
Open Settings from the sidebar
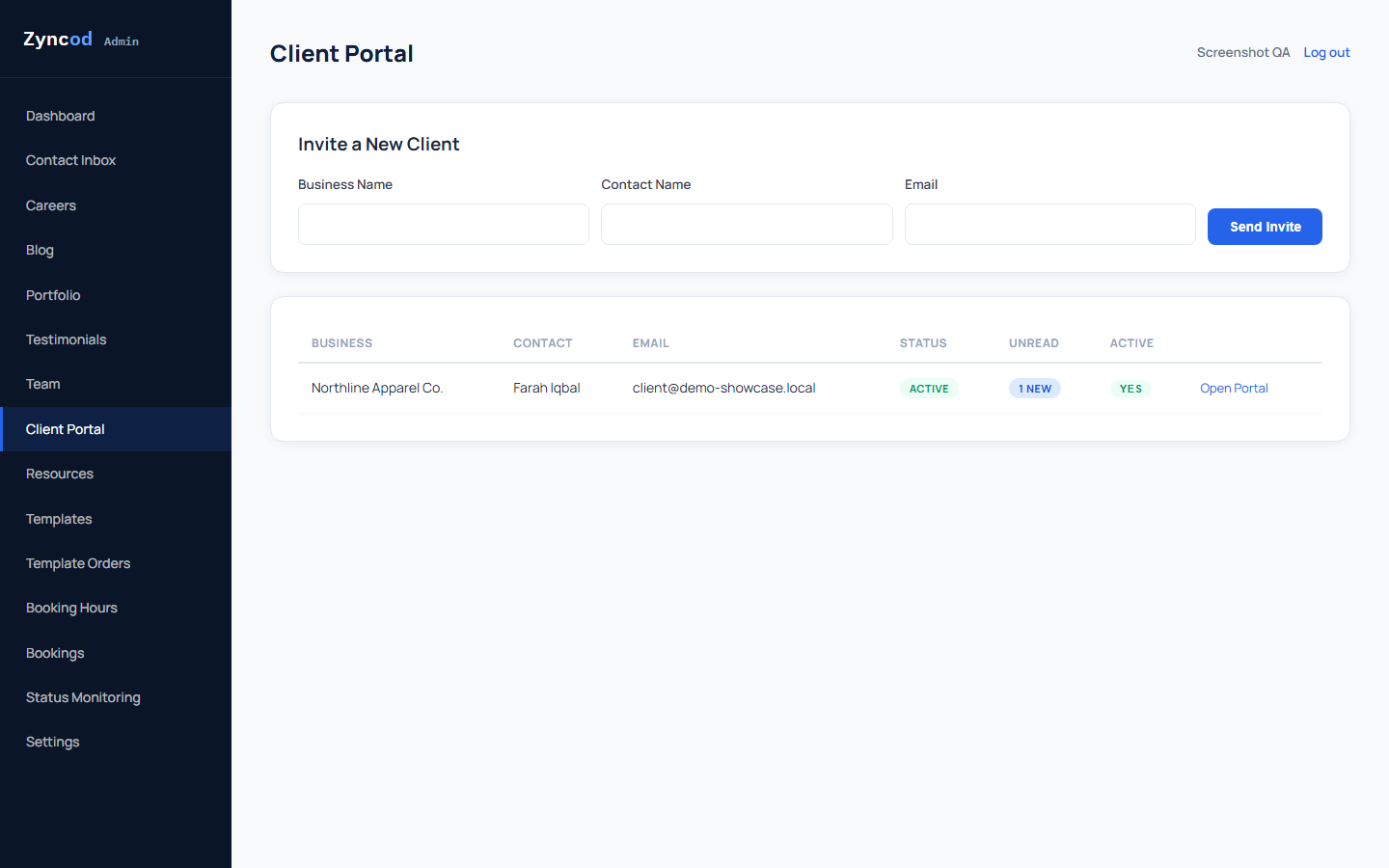point(116,742)
